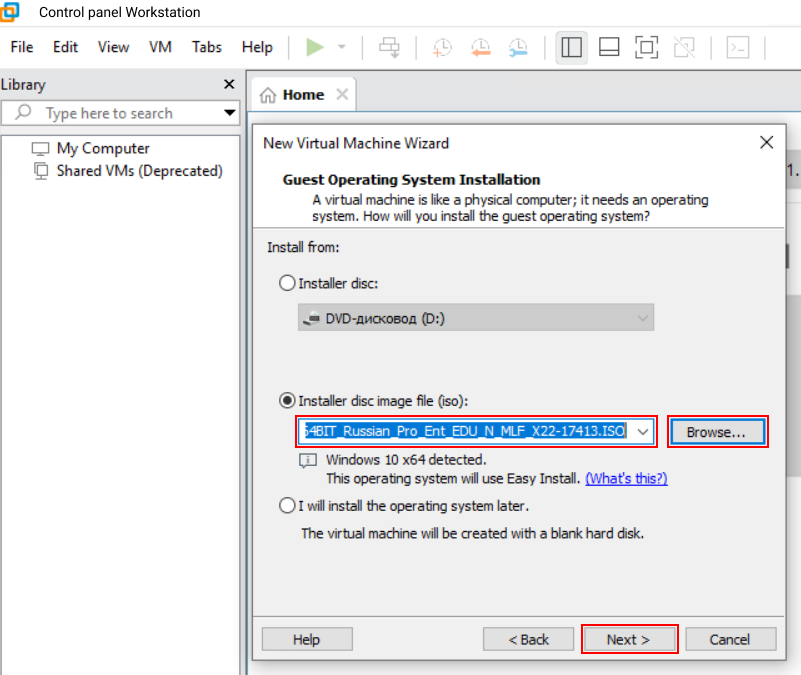This screenshot has height=675, width=801.
Task: Expand the ISO file path dropdown arrow
Action: 643,432
